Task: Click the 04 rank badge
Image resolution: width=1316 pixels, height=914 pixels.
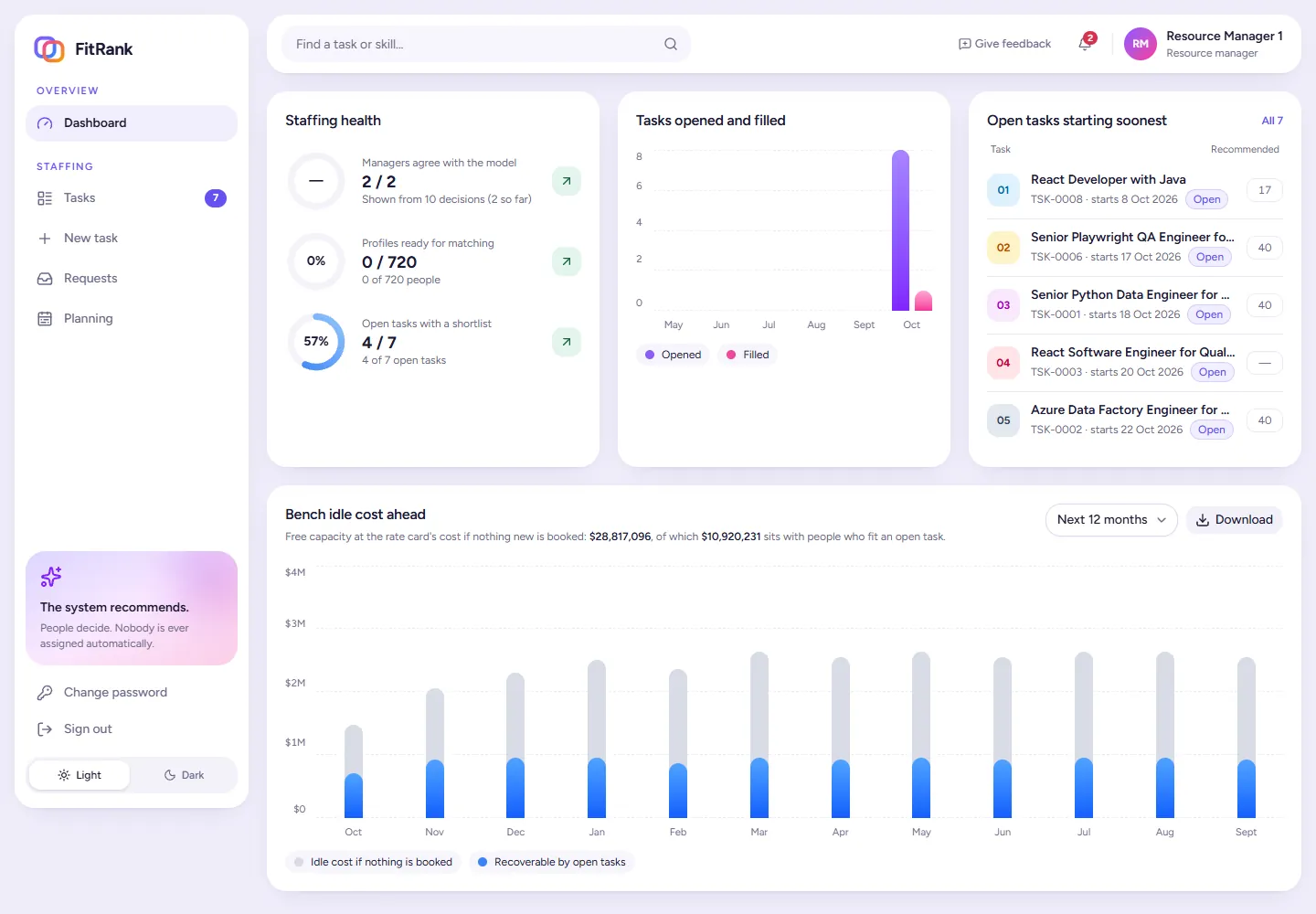Action: 1003,363
